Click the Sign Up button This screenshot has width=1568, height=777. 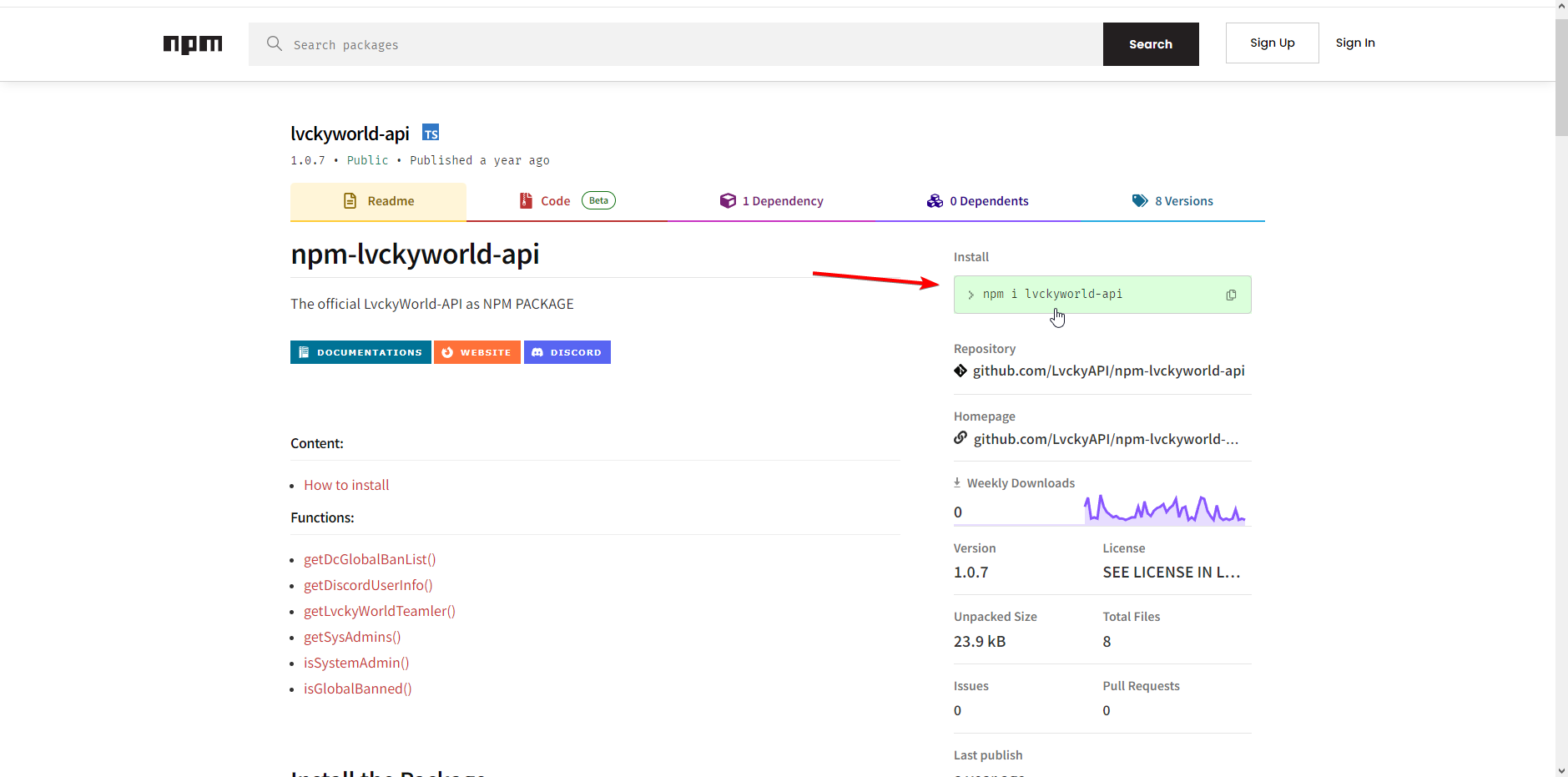click(x=1272, y=43)
